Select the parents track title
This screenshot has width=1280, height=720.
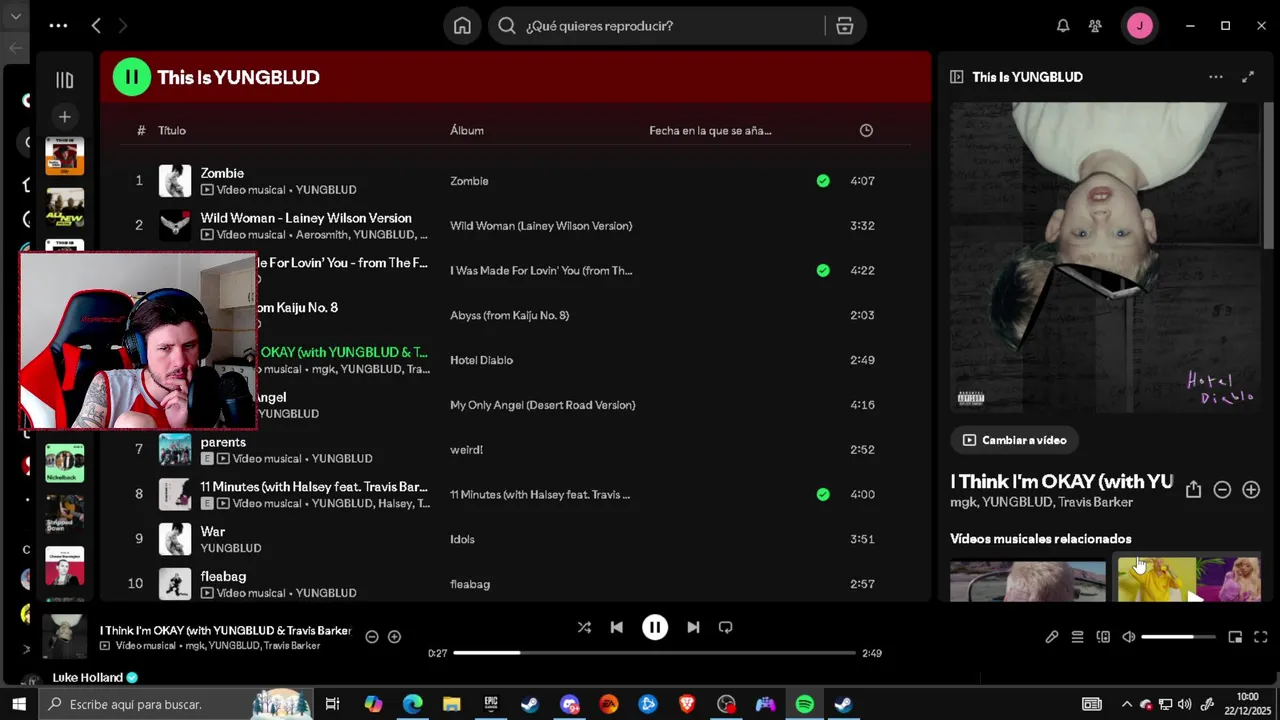point(223,442)
